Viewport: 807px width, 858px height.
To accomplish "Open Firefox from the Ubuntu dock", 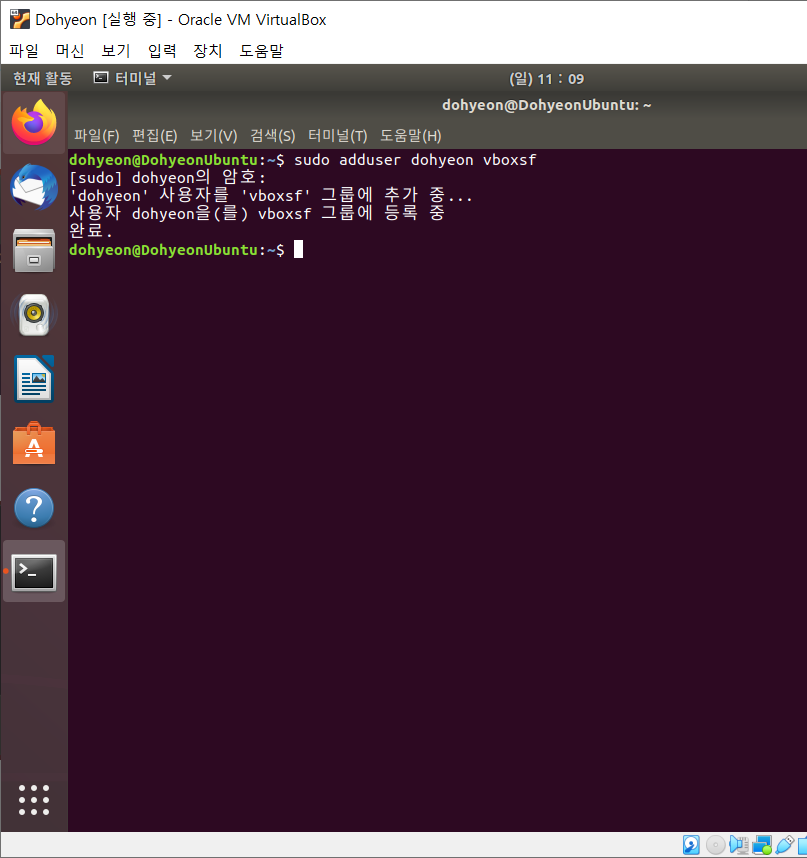I will tap(34, 123).
